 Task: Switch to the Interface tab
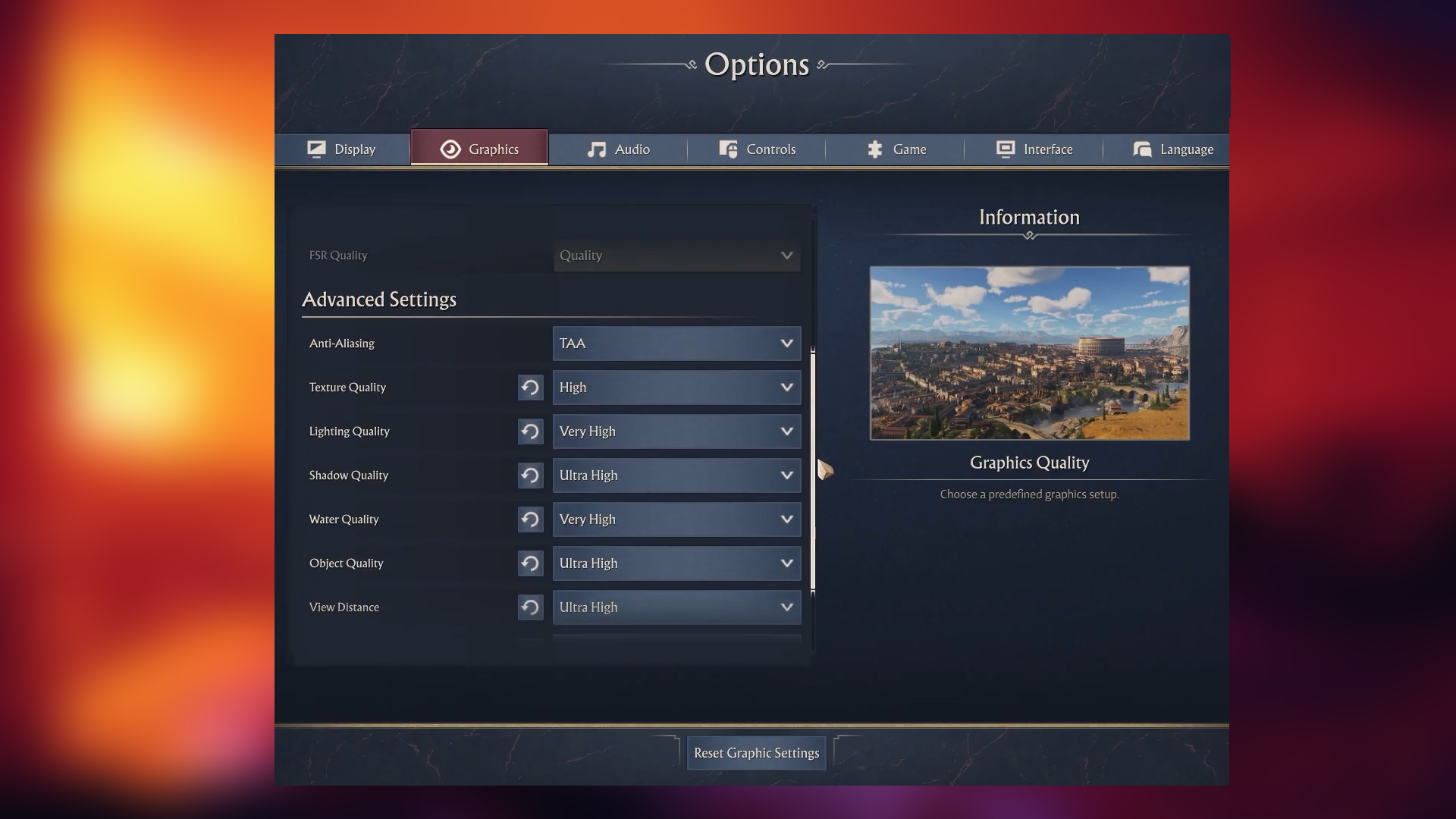[1035, 149]
